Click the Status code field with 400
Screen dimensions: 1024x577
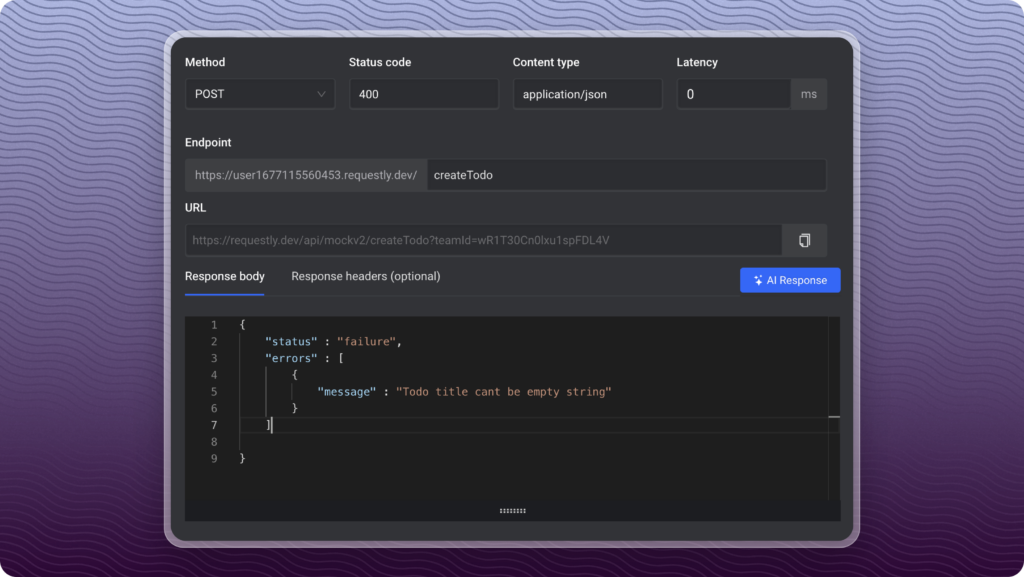pyautogui.click(x=423, y=94)
